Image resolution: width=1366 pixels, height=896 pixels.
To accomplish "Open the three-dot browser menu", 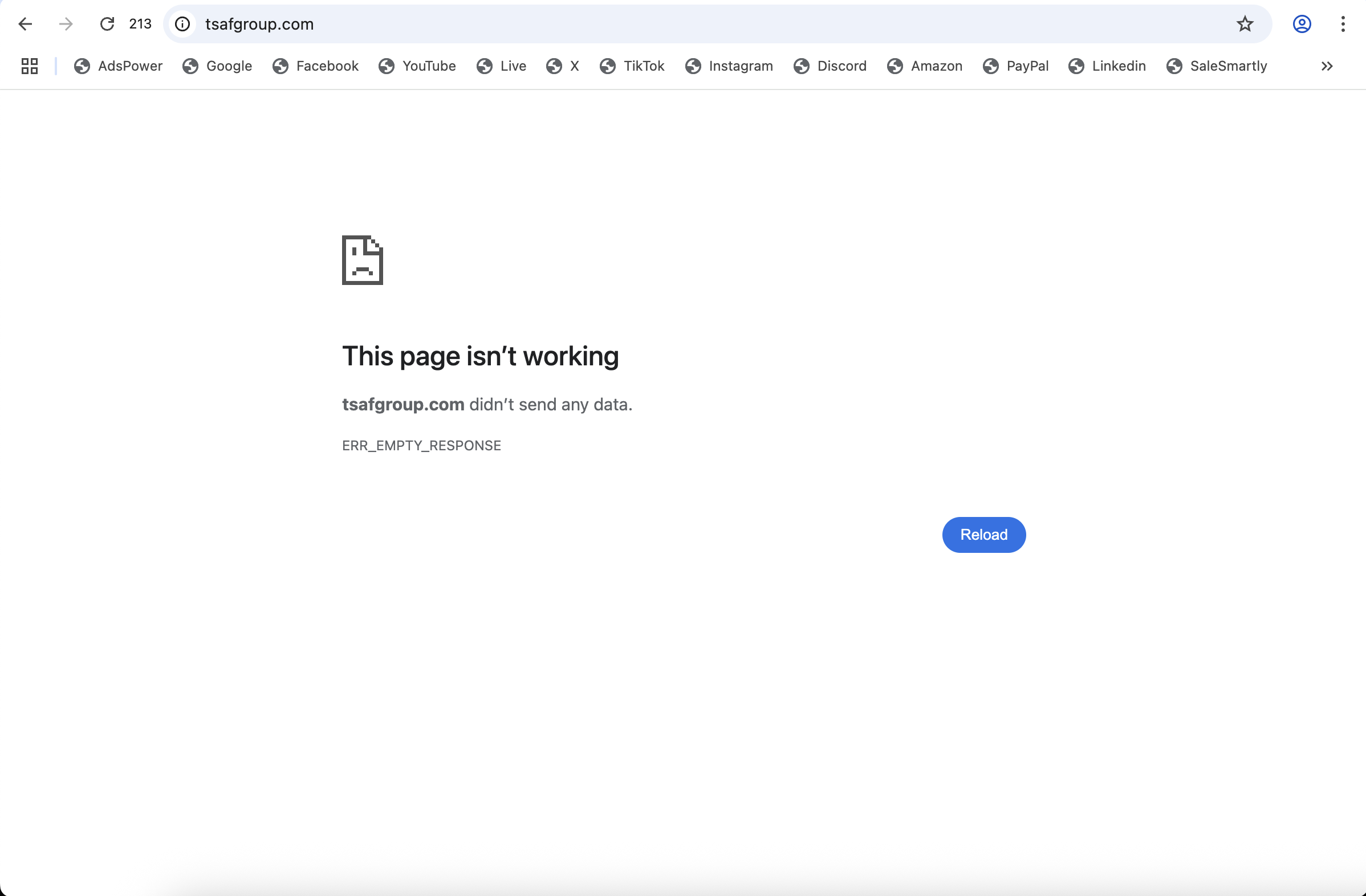I will [x=1343, y=24].
